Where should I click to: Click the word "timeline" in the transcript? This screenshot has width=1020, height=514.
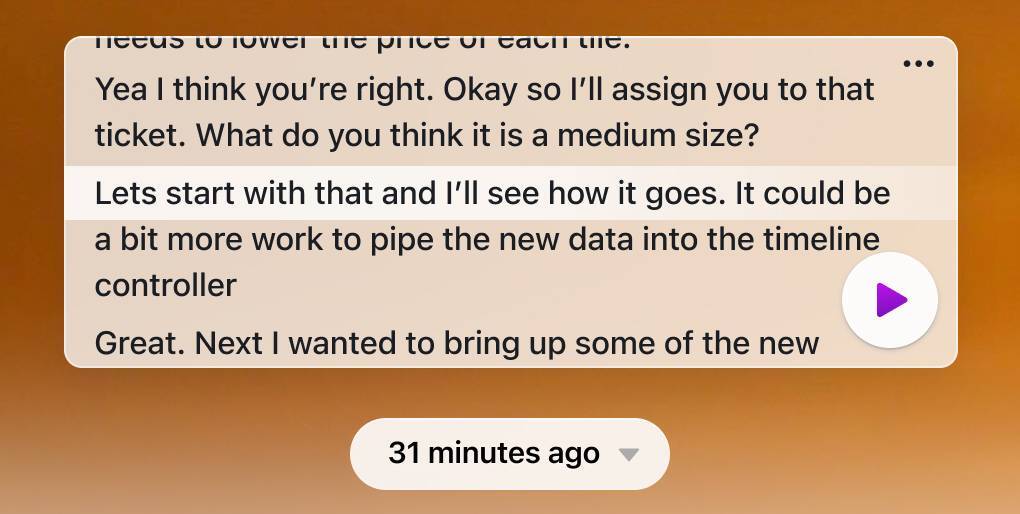point(821,239)
